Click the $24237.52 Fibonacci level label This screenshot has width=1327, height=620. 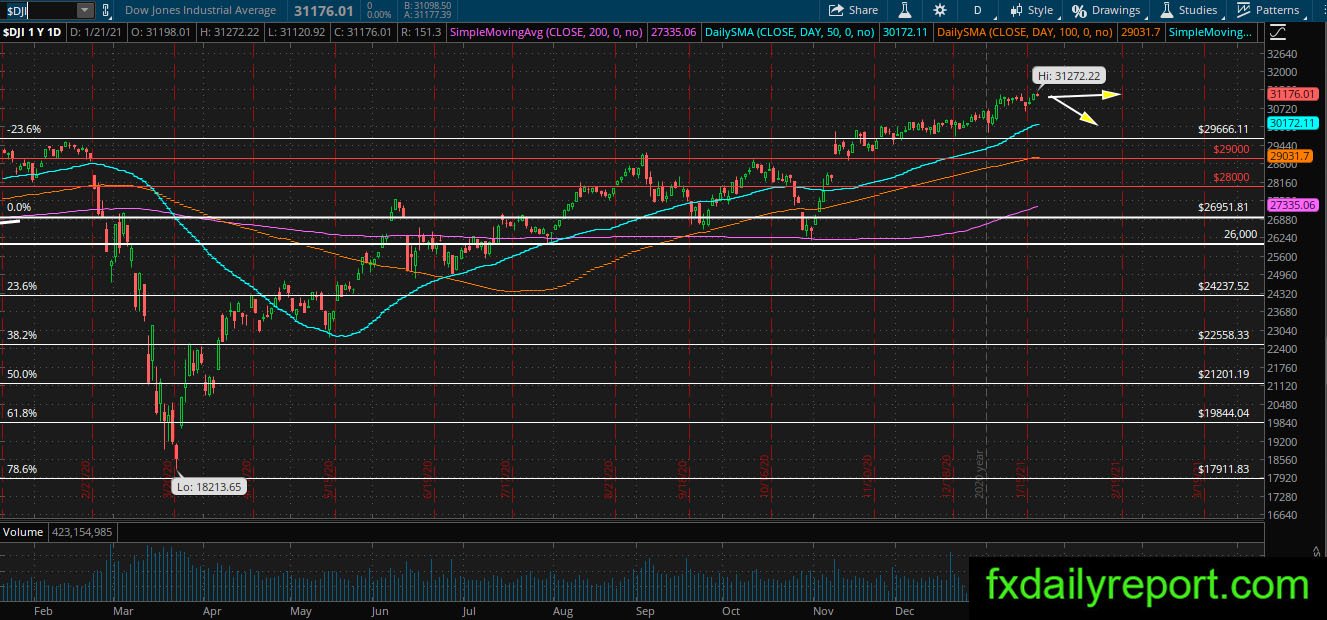coord(1223,286)
